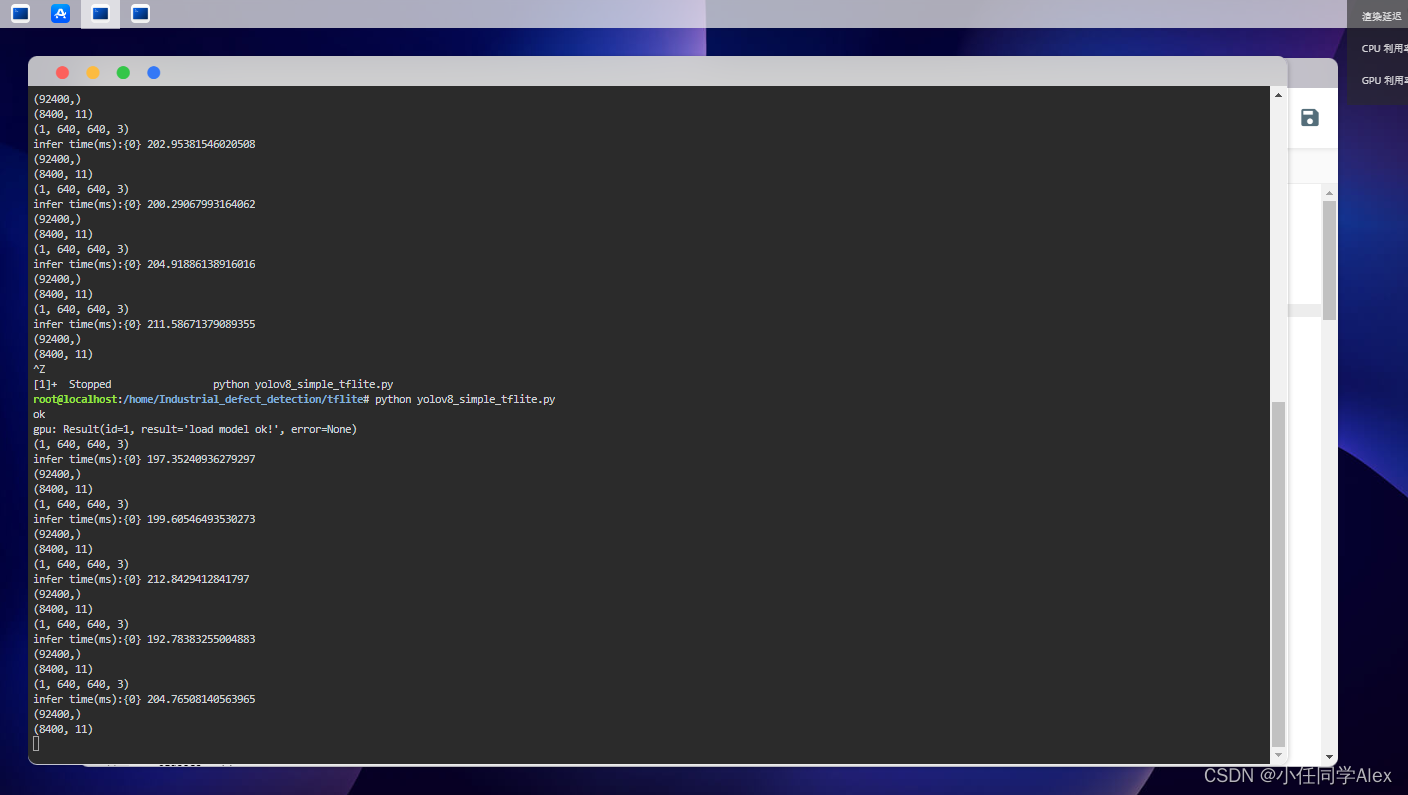This screenshot has height=795, width=1408.
Task: Click the infer time 204.91886138916016 line
Action: (x=144, y=264)
